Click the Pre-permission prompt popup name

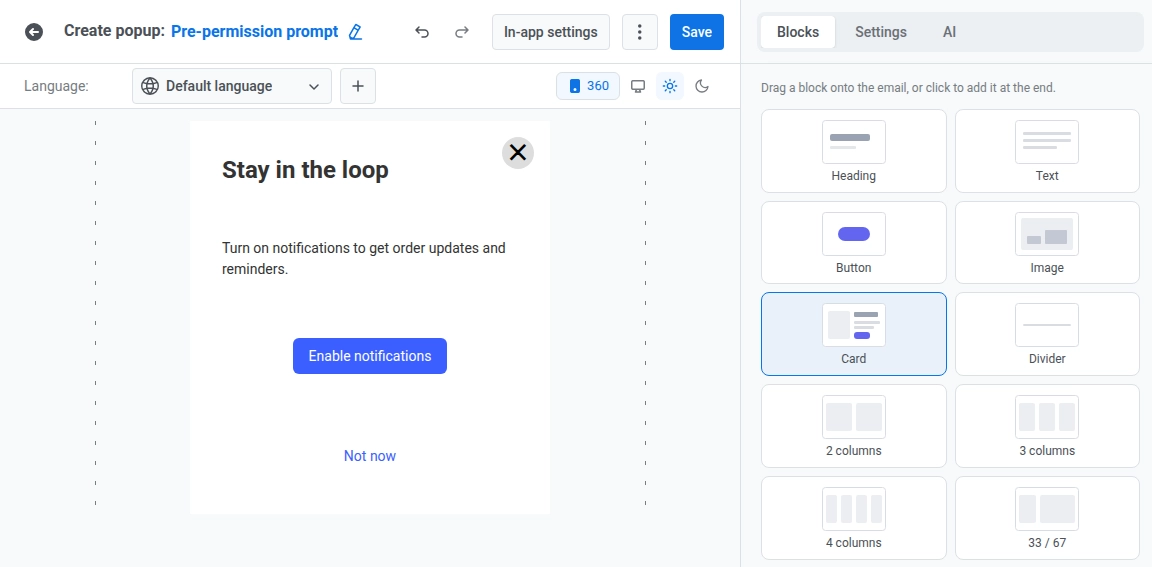(254, 32)
